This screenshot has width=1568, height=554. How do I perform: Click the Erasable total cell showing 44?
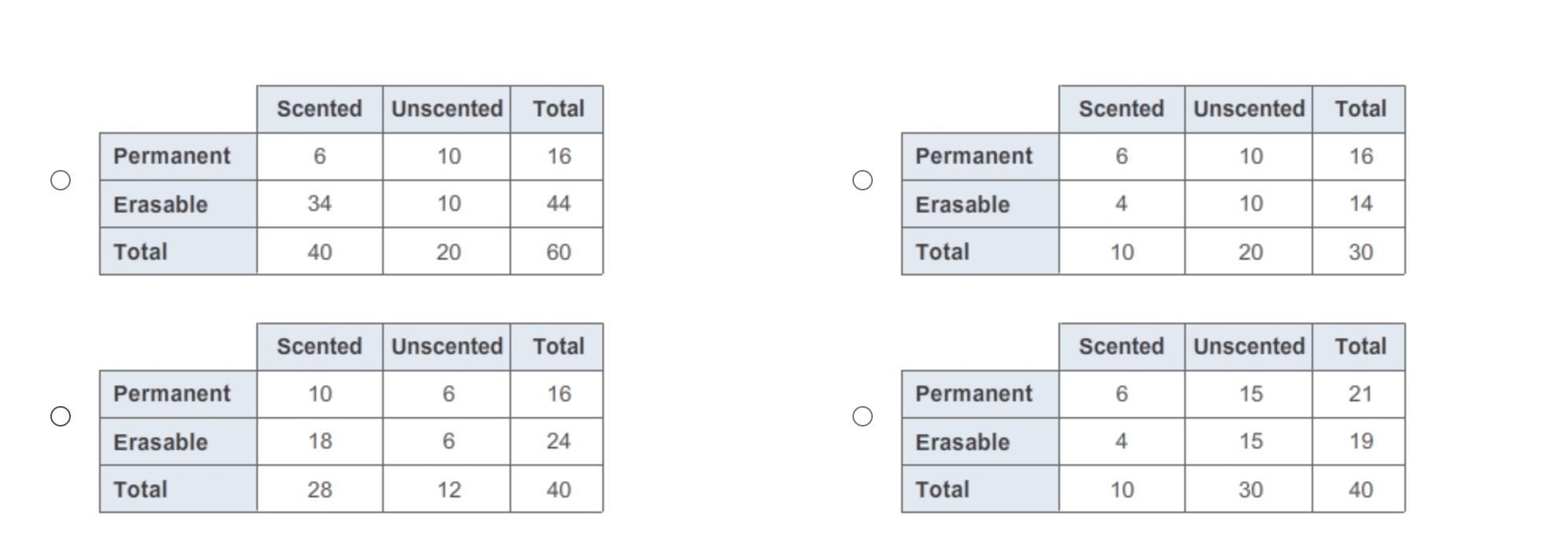[x=558, y=204]
